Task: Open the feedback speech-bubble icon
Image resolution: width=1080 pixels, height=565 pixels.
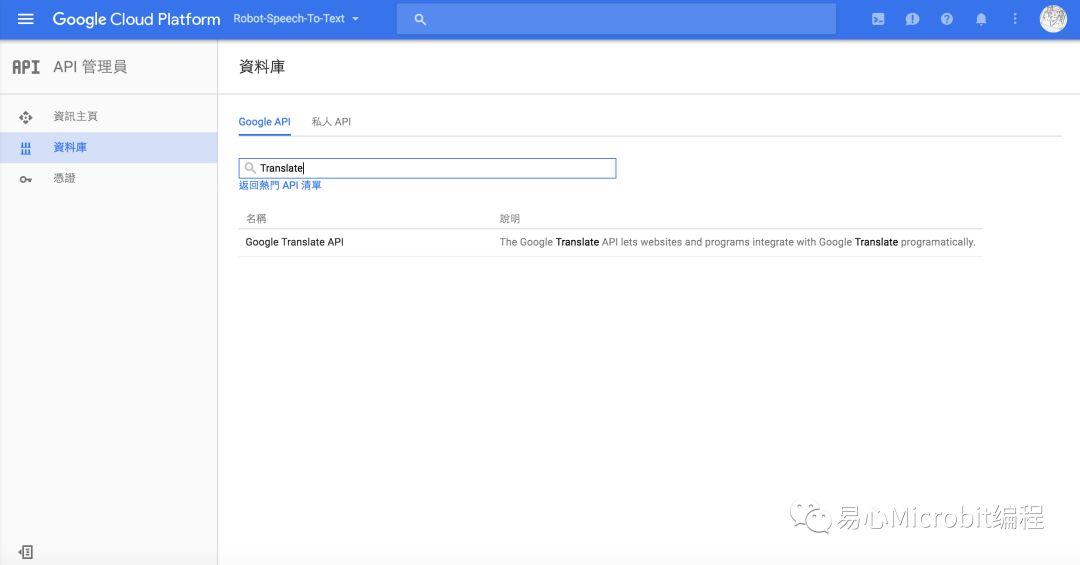Action: 912,19
